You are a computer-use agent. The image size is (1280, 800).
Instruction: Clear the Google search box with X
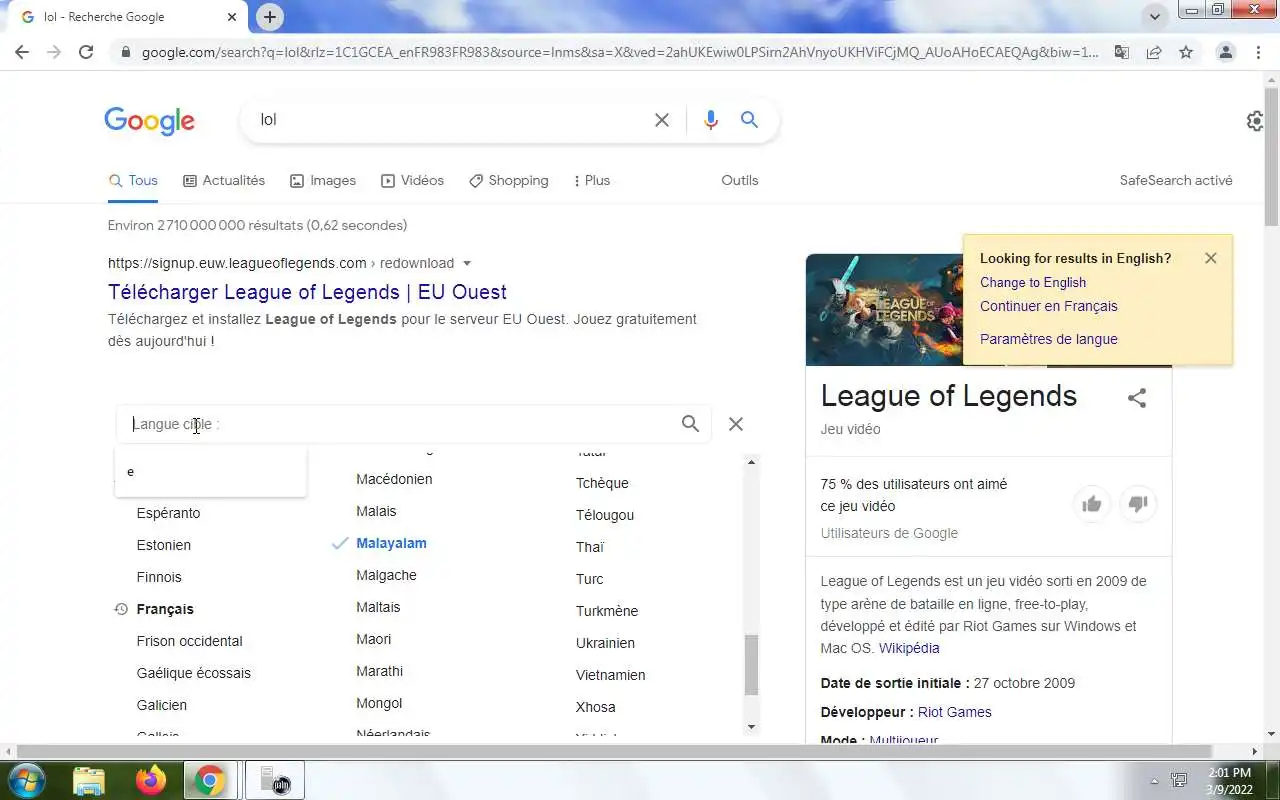point(662,120)
